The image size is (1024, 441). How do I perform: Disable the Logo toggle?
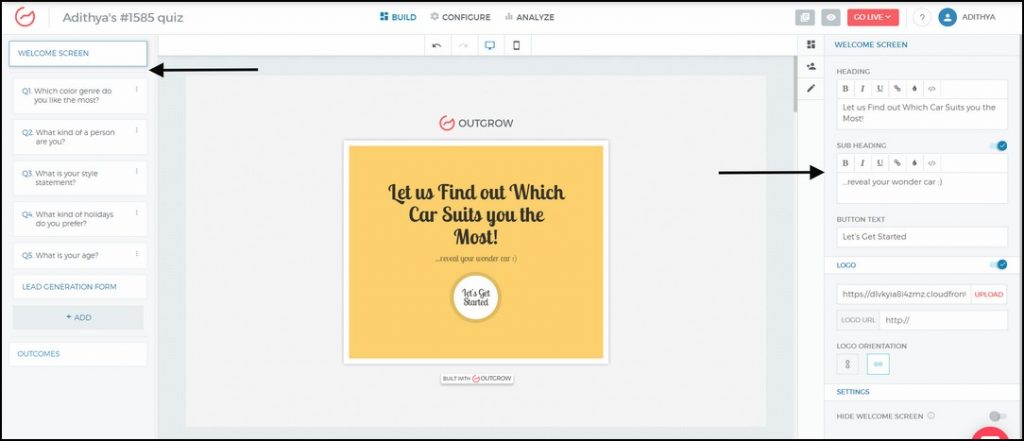pyautogui.click(x=997, y=265)
